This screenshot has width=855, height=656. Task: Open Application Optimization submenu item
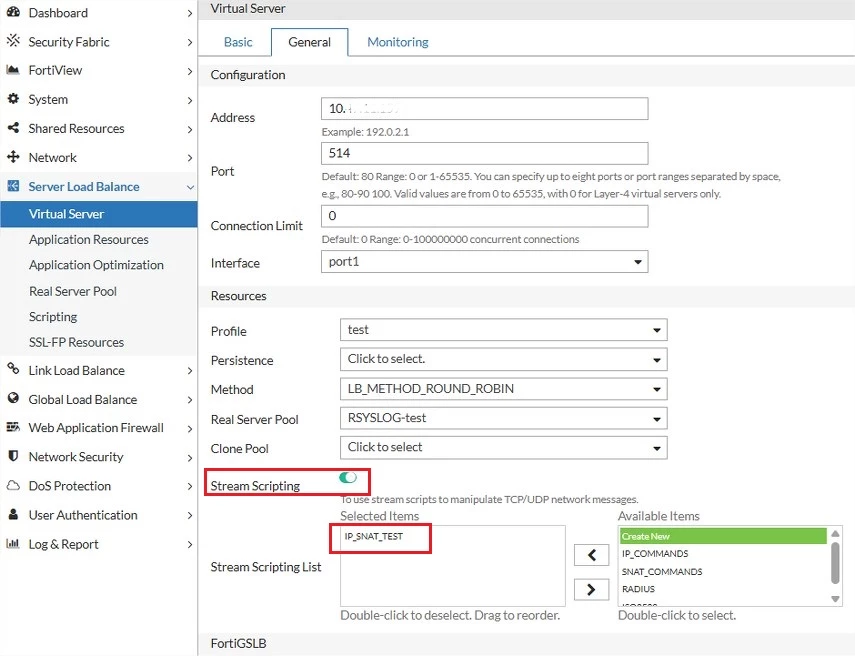[99, 265]
